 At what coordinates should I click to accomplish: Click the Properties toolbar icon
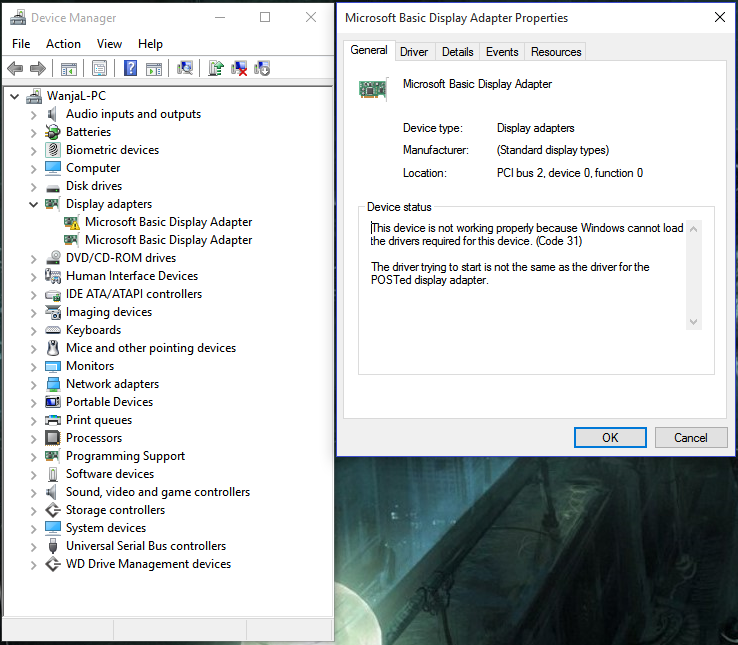click(x=99, y=69)
